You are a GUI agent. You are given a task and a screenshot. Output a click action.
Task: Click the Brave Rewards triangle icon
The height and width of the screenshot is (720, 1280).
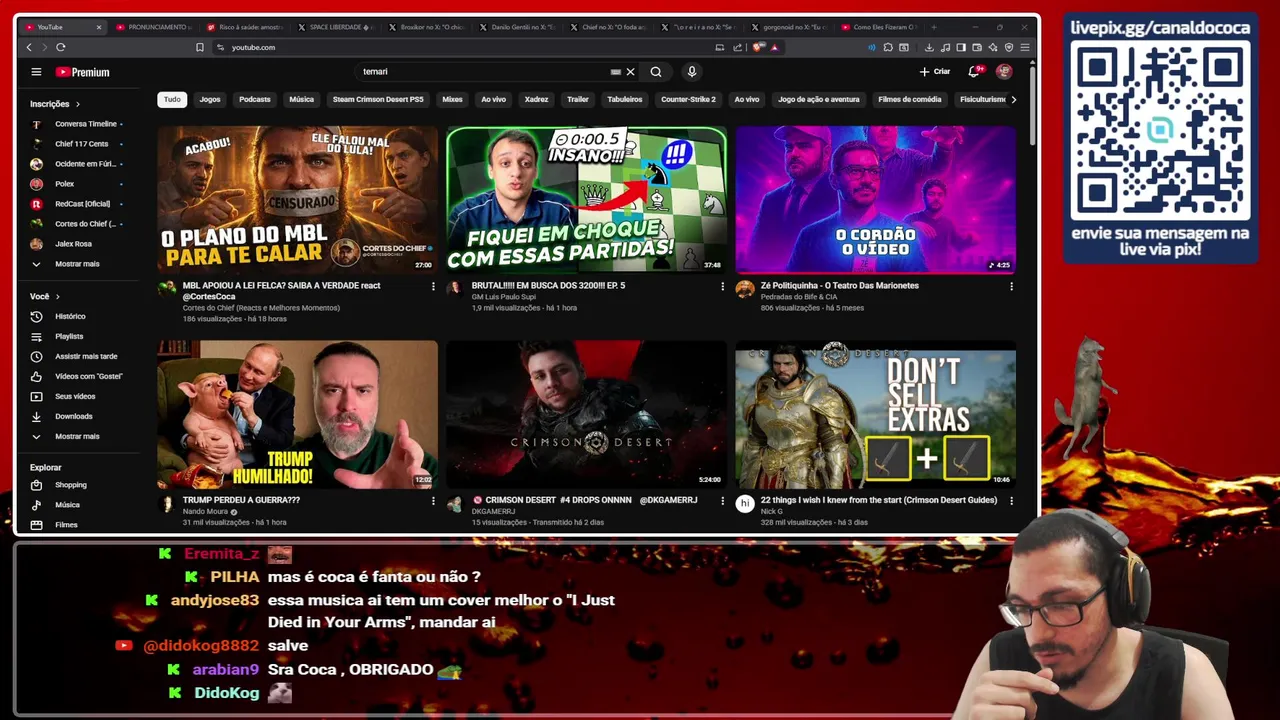click(775, 47)
